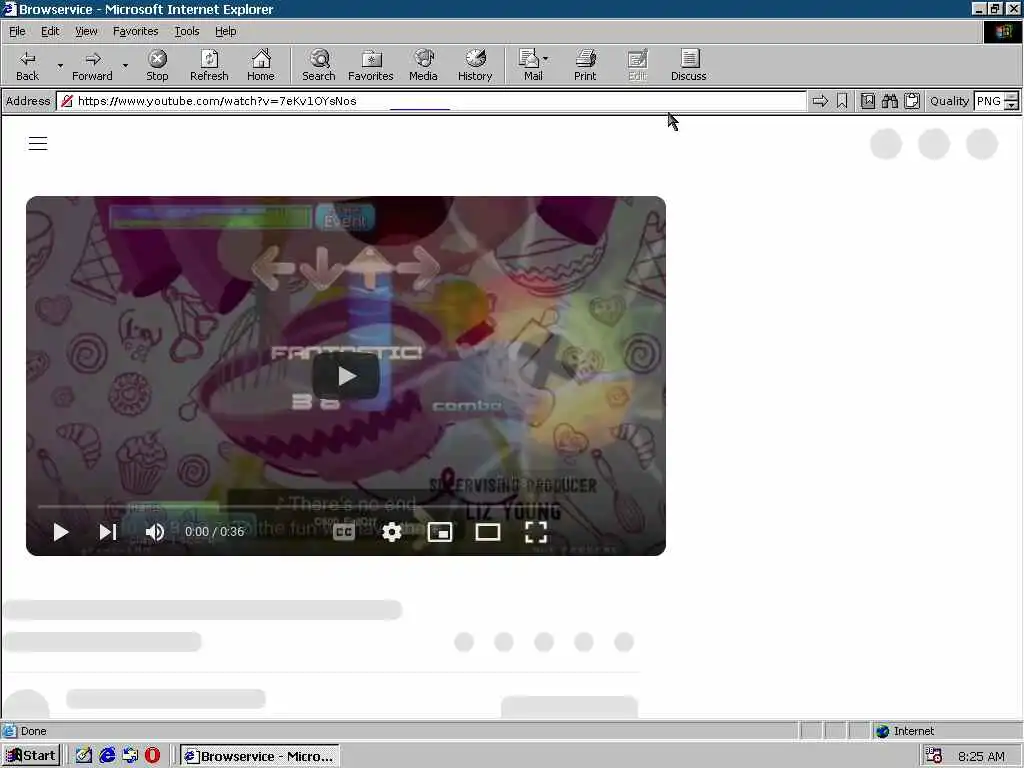
Task: Click the system tray clock 8:25 AM
Action: tap(982, 756)
